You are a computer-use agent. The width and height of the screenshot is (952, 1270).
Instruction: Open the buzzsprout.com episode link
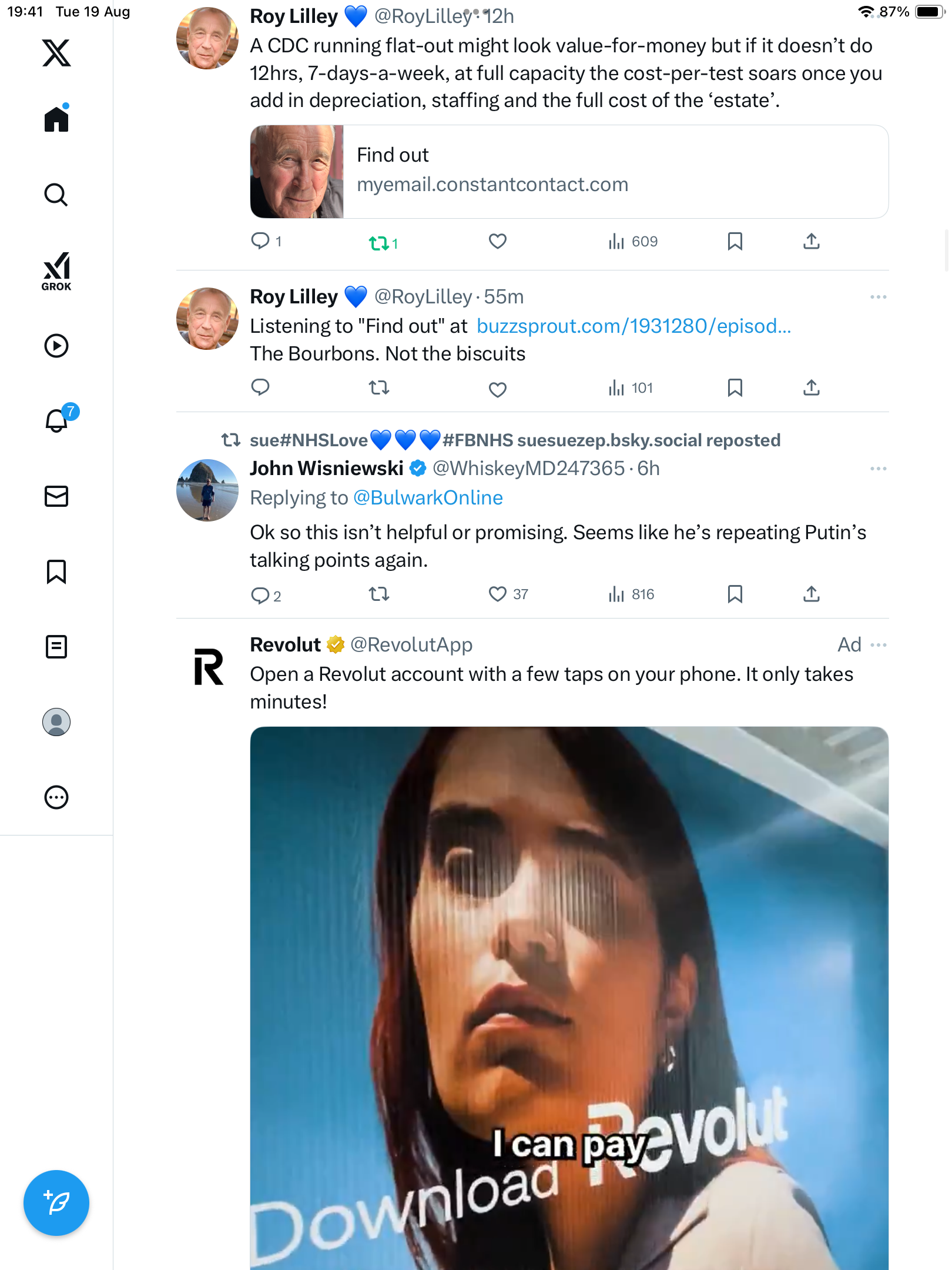tap(633, 326)
